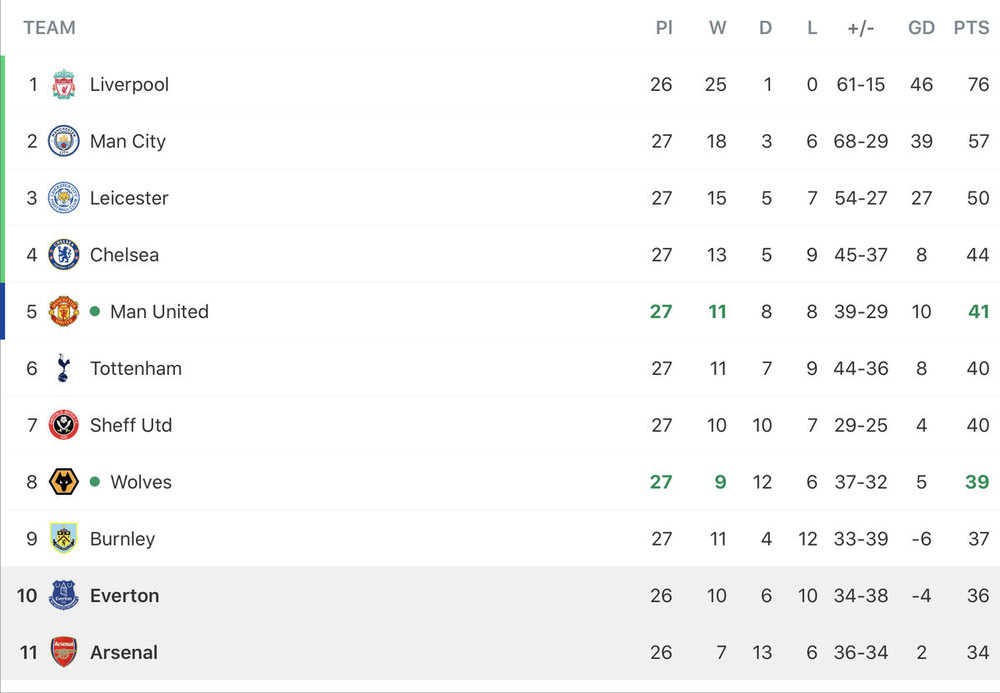Click the W column header
This screenshot has height=693, width=1000.
[x=717, y=27]
